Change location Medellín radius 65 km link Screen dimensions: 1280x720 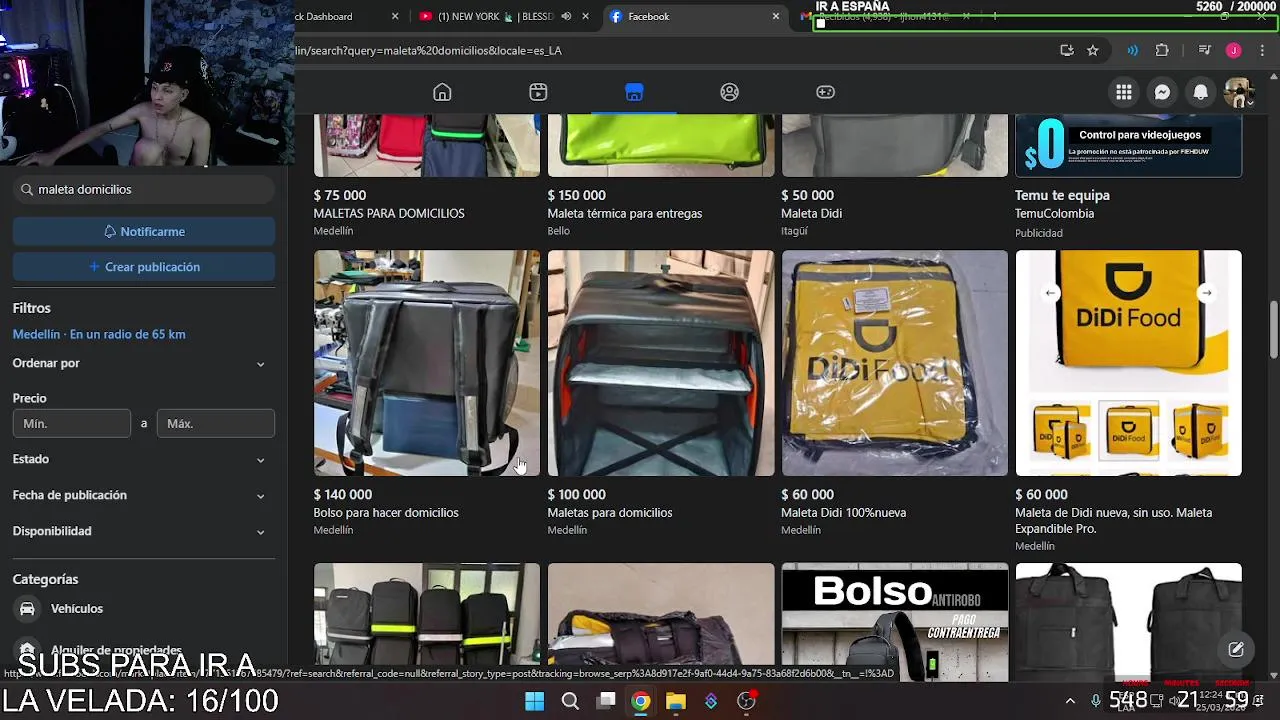pos(99,334)
